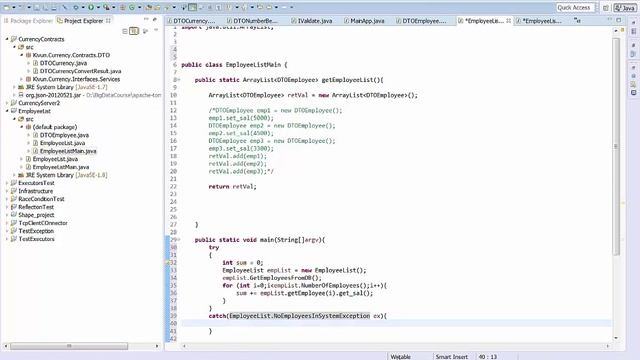Viewport: 640px width, 360px height.
Task: Click the New wizard toolbar icon
Action: point(6,7)
